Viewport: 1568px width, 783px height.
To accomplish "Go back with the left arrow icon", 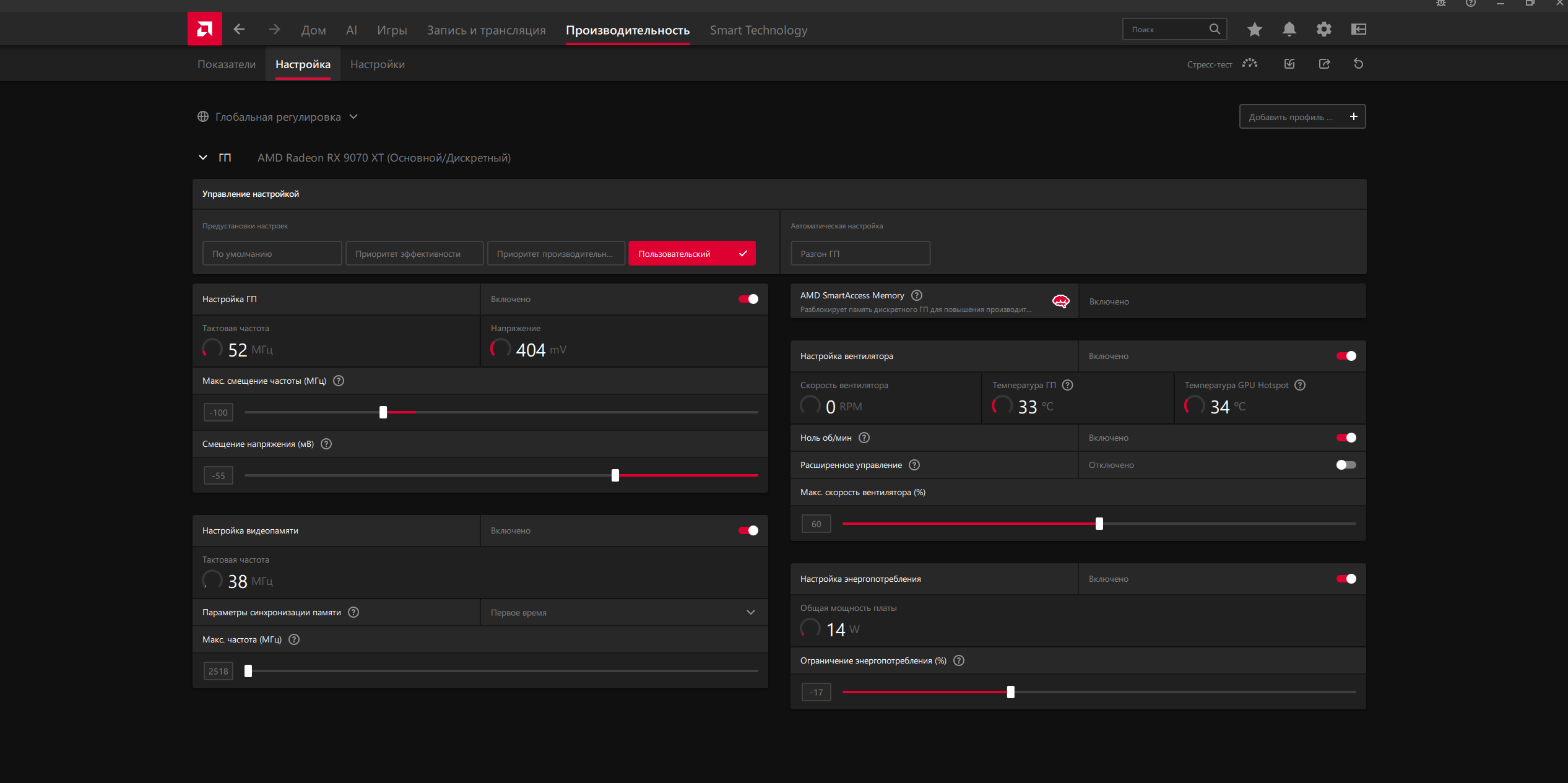I will point(239,29).
